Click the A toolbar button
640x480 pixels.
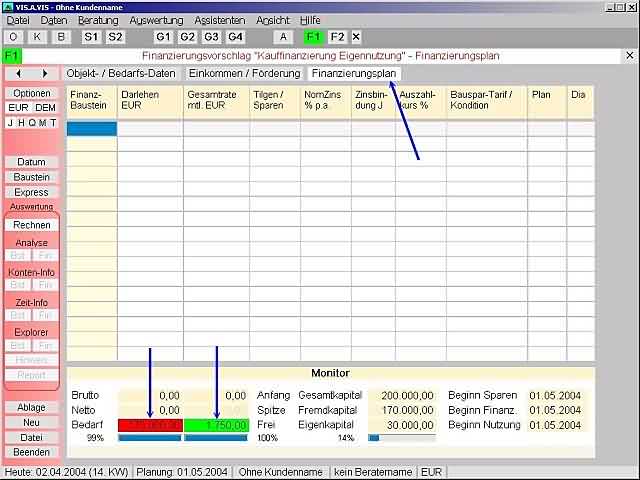click(x=283, y=37)
